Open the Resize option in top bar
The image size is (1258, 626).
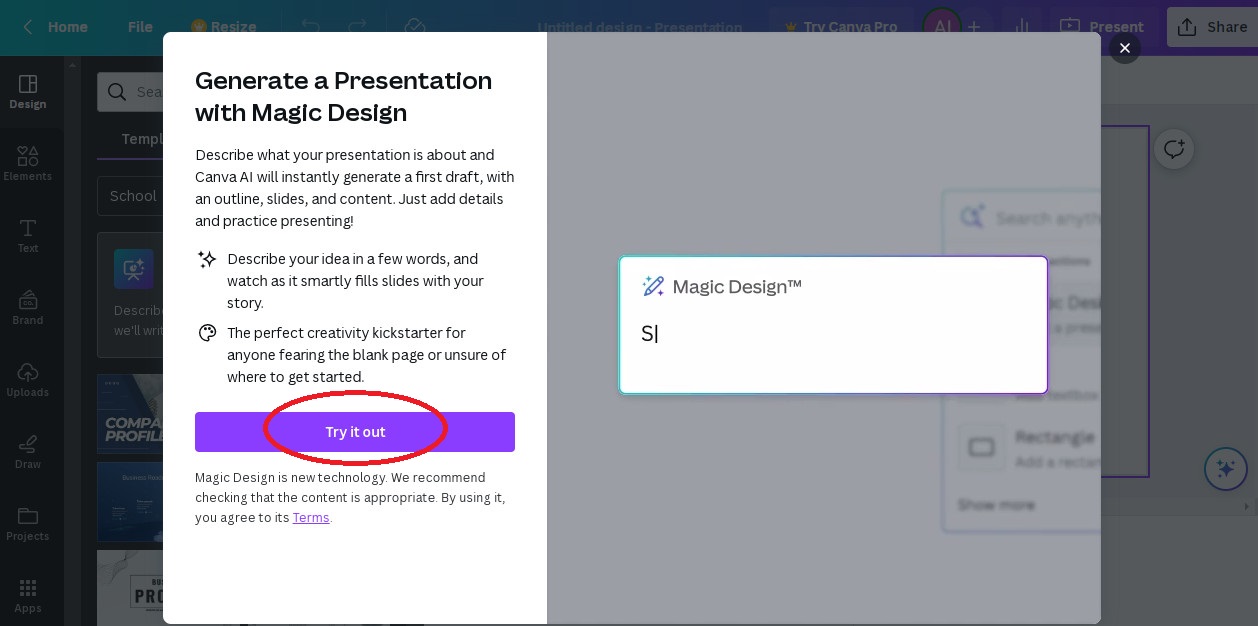click(x=223, y=27)
